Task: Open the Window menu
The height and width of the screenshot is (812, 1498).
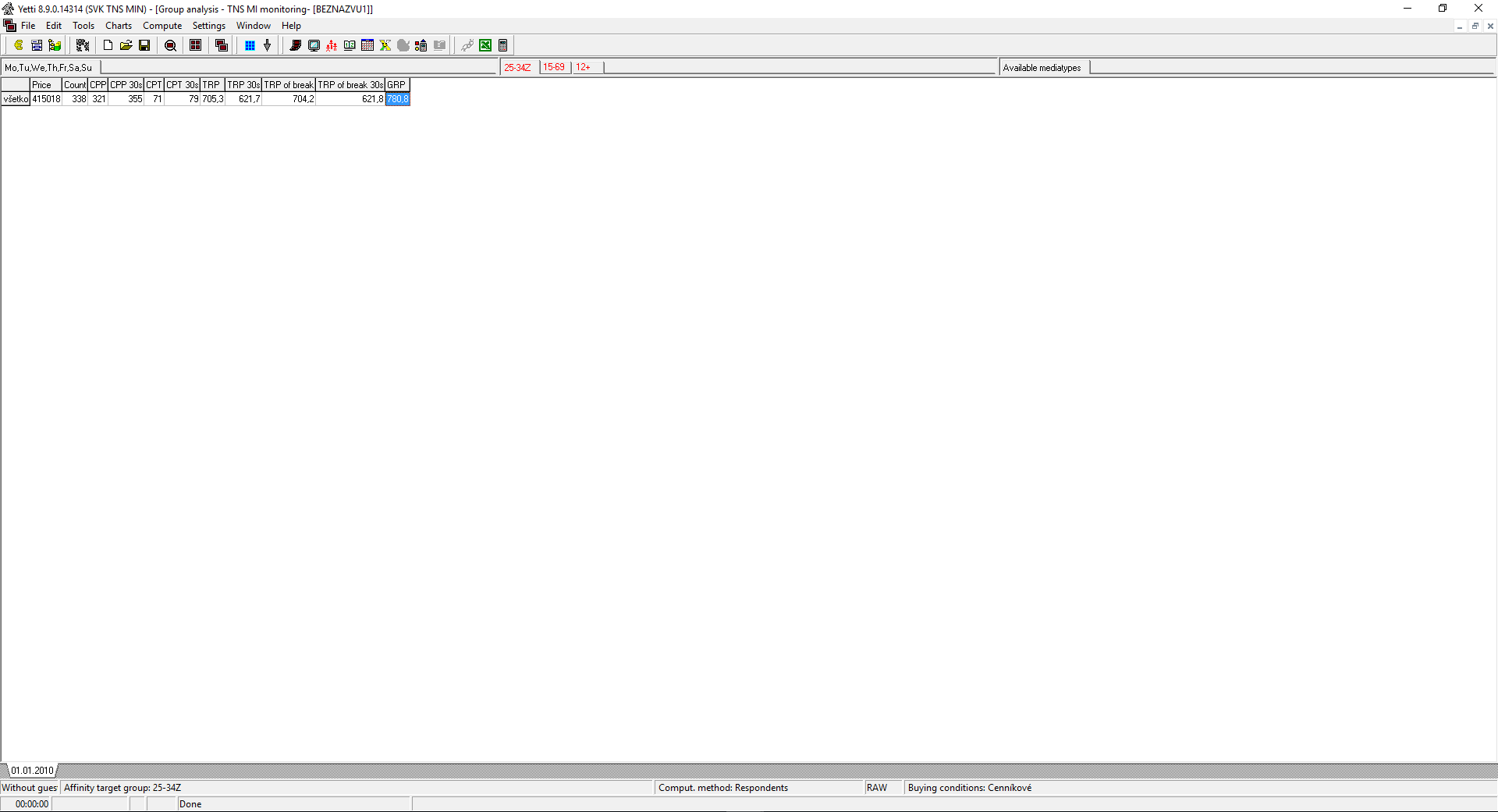Action: (254, 26)
